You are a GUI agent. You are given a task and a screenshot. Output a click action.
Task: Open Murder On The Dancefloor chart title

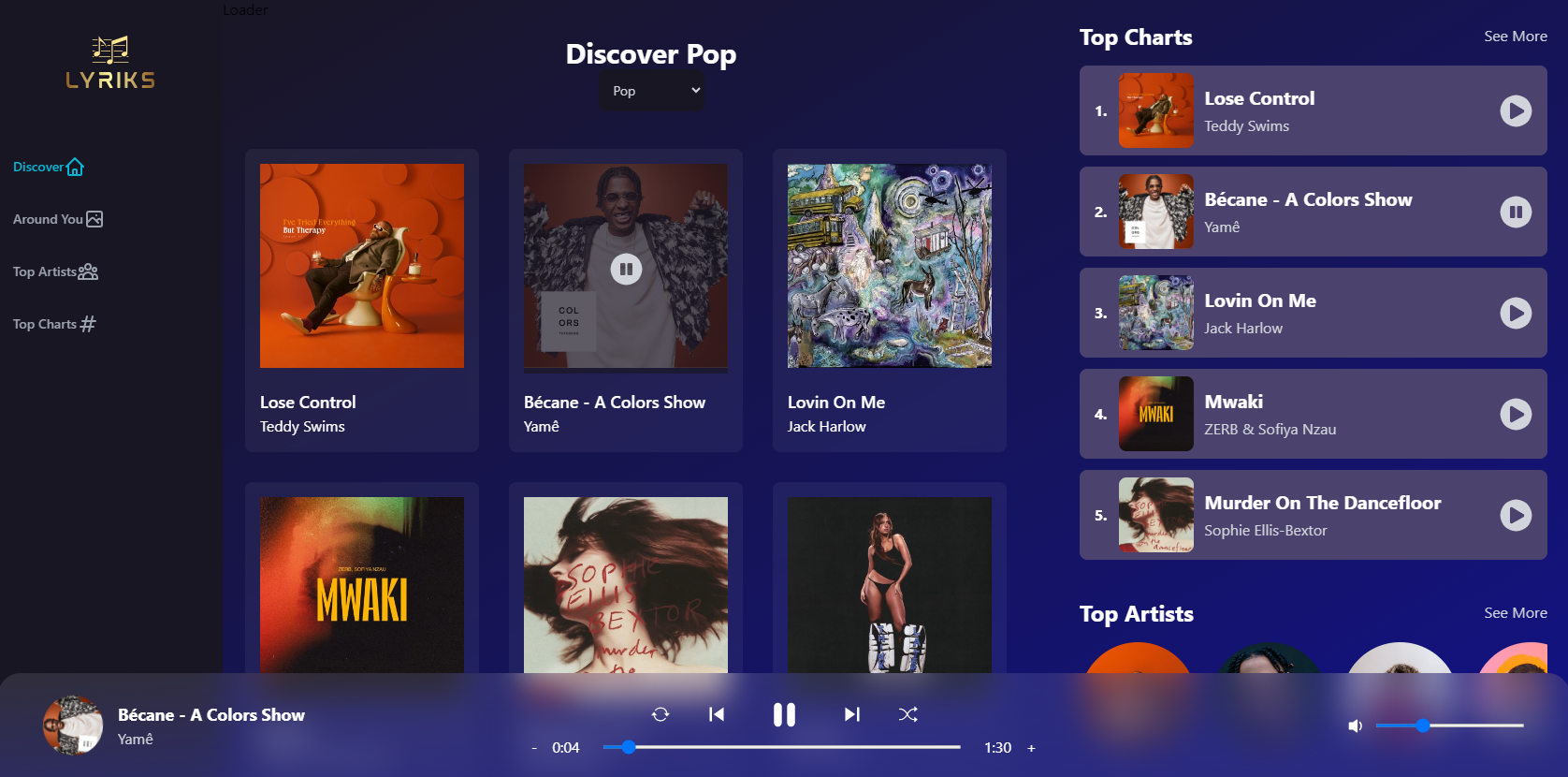(1323, 503)
